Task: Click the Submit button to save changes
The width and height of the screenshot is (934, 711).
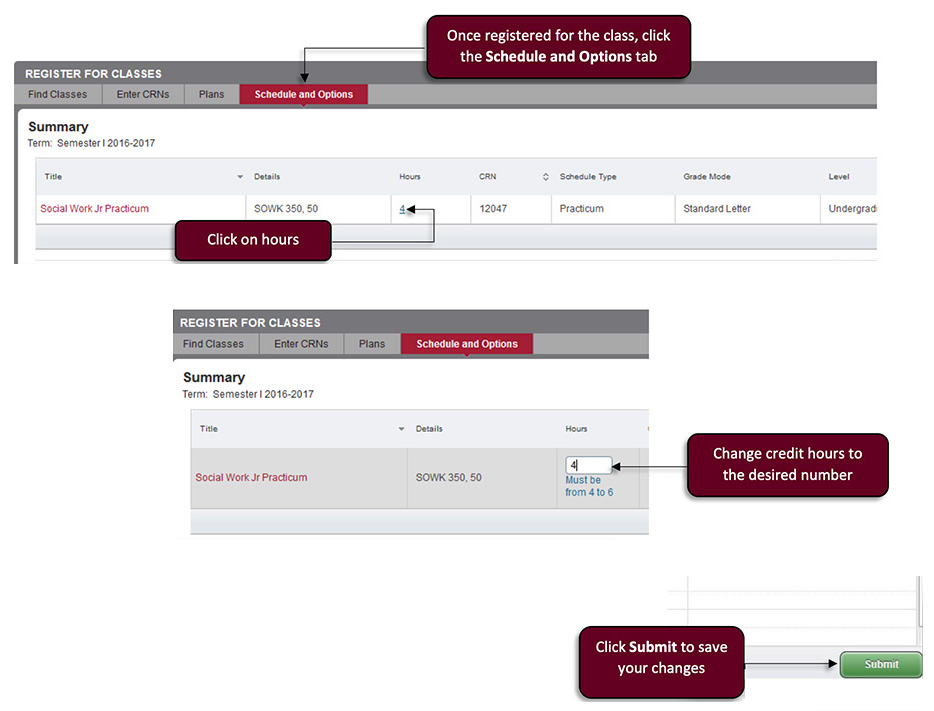Action: [880, 664]
